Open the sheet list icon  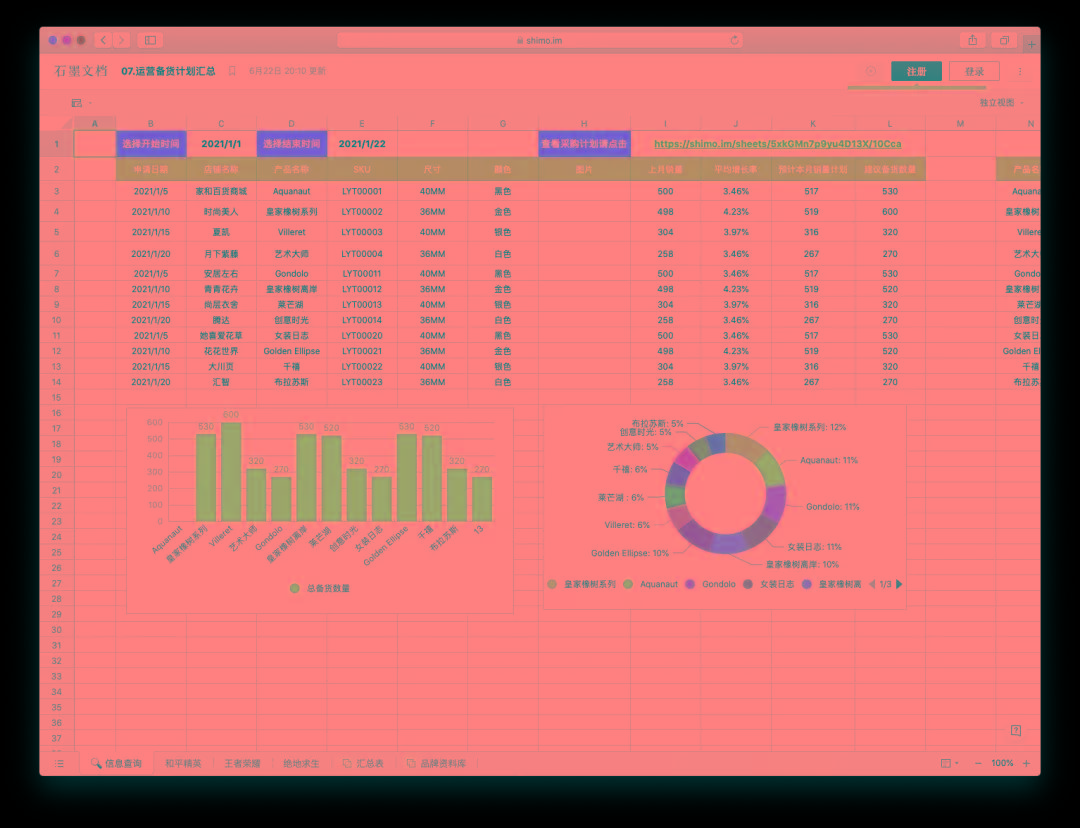click(x=59, y=763)
